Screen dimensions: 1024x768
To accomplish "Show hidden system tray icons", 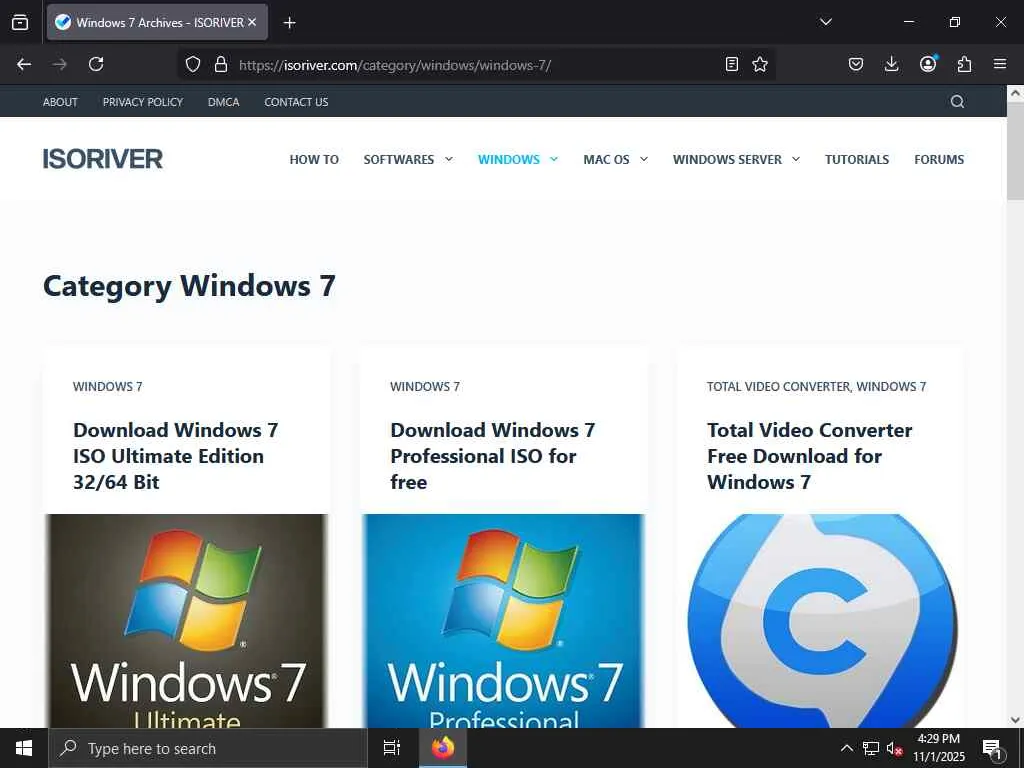I will [846, 748].
